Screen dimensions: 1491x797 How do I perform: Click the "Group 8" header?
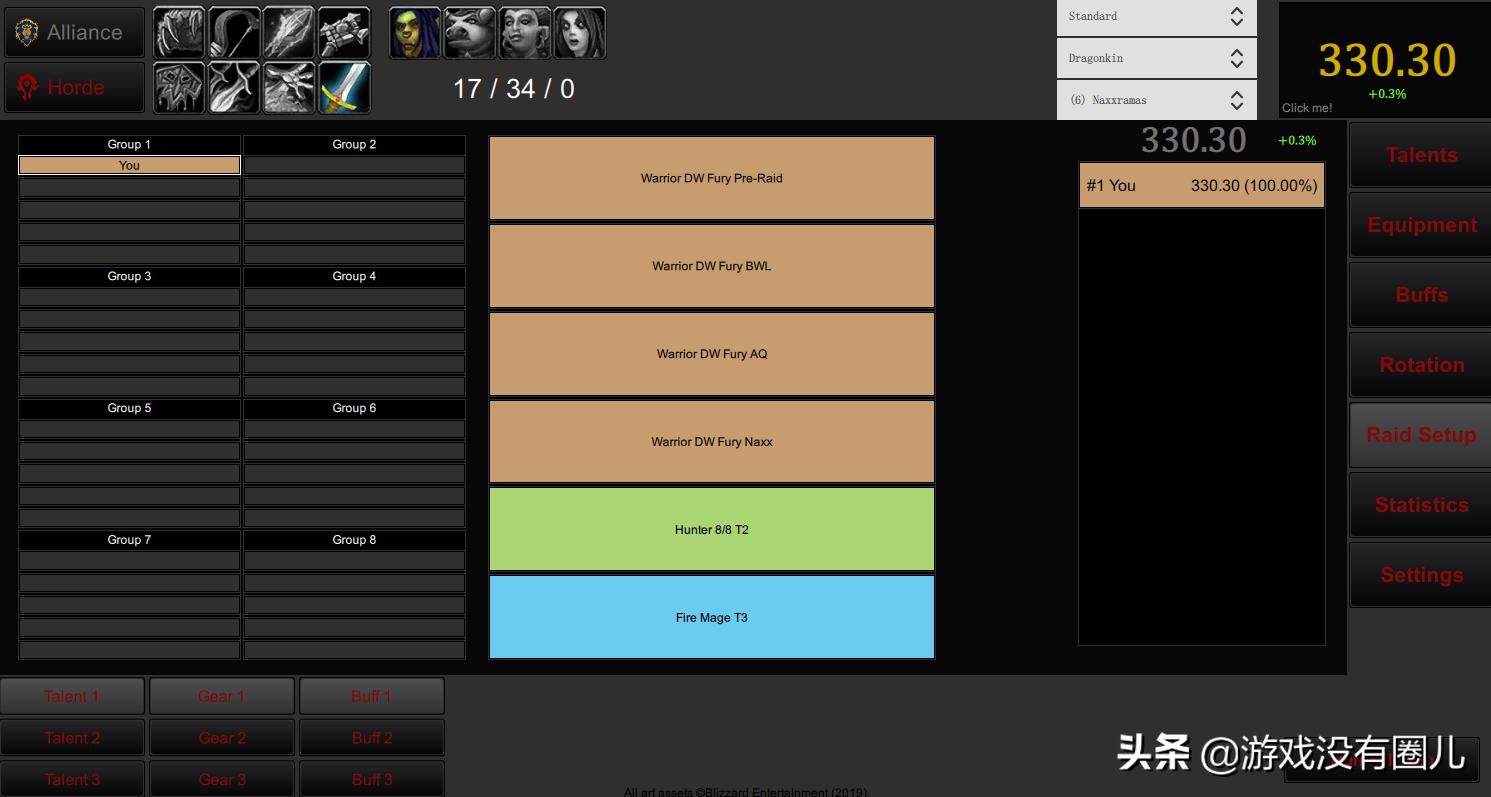(355, 540)
